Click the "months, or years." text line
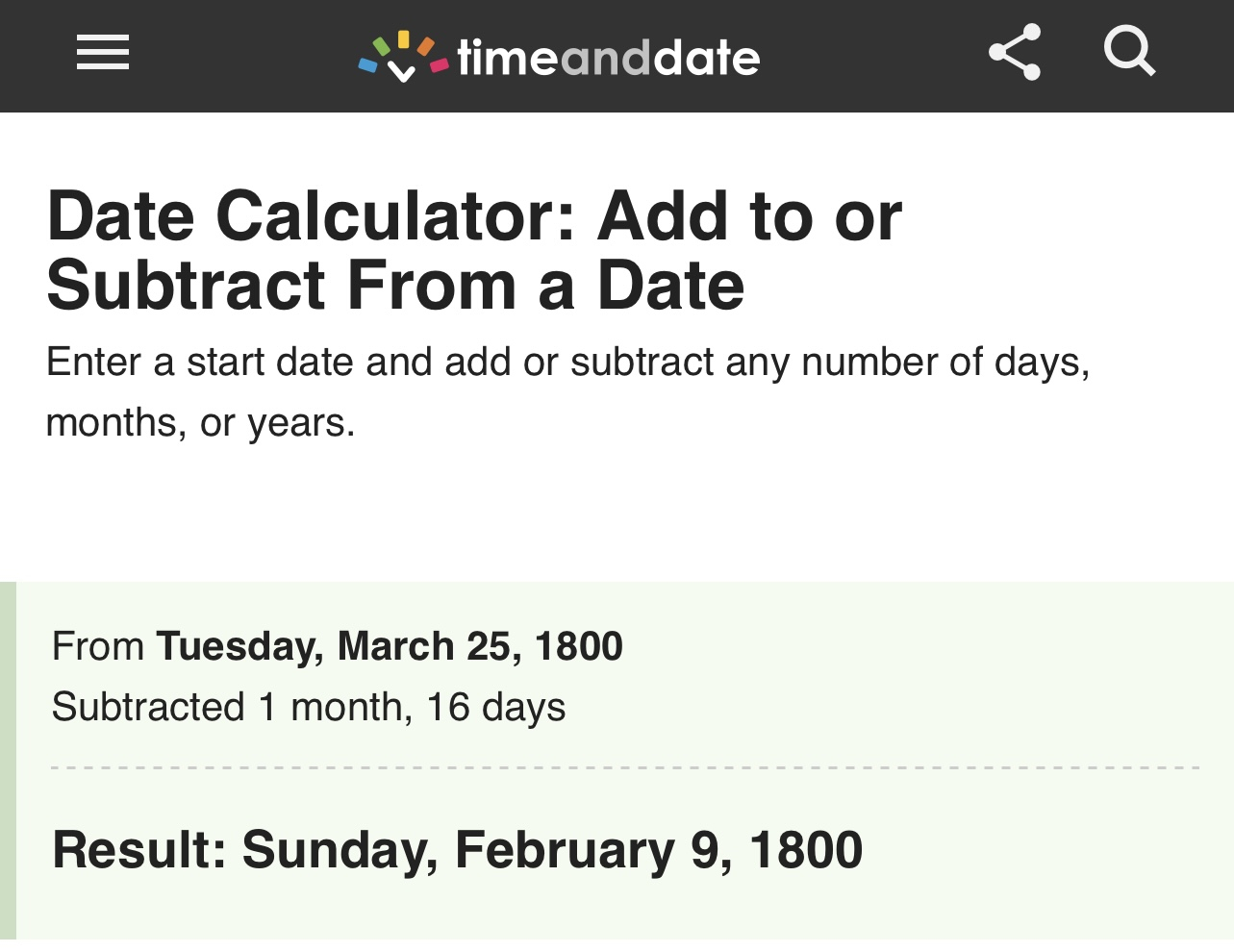 click(200, 423)
